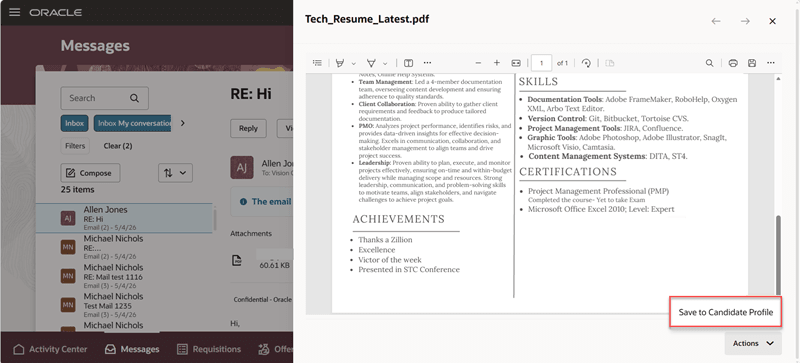Click the Reply button
The height and width of the screenshot is (363, 800).
point(248,128)
